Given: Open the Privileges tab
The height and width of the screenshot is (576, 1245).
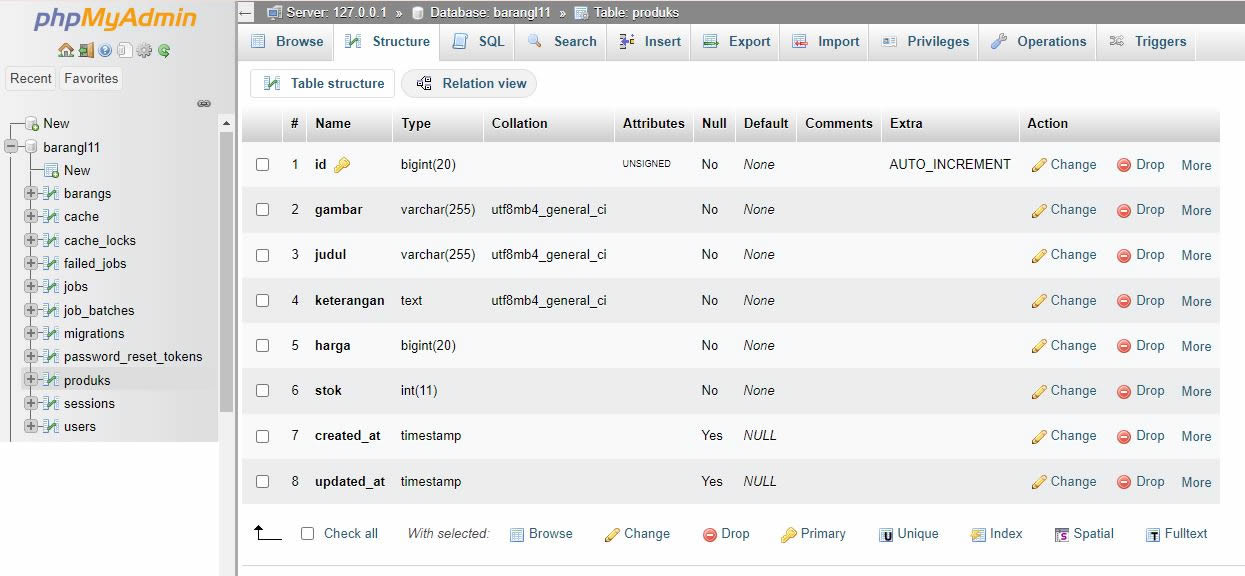Looking at the screenshot, I should [925, 42].
